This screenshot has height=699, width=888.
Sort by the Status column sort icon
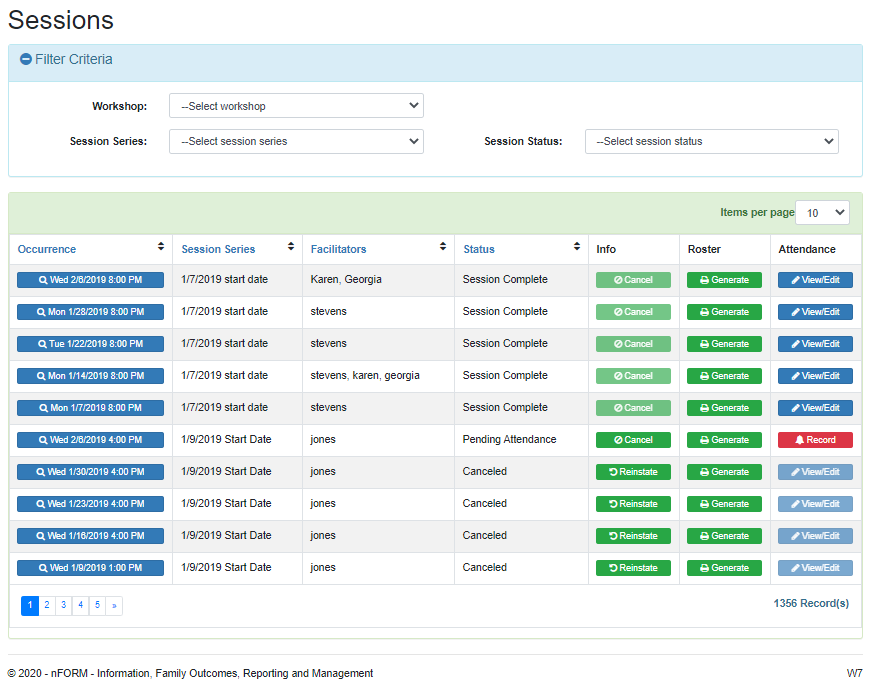(577, 247)
